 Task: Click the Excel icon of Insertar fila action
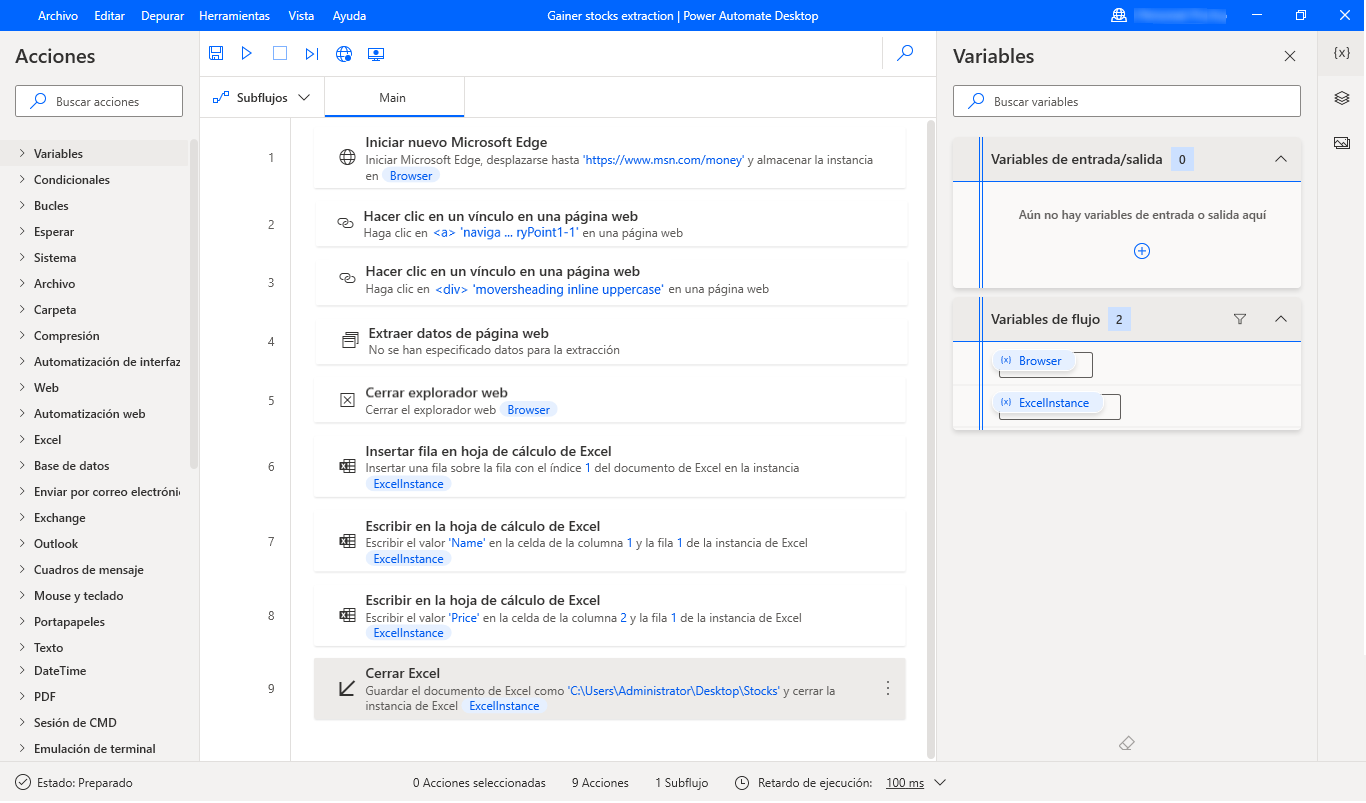click(x=347, y=466)
